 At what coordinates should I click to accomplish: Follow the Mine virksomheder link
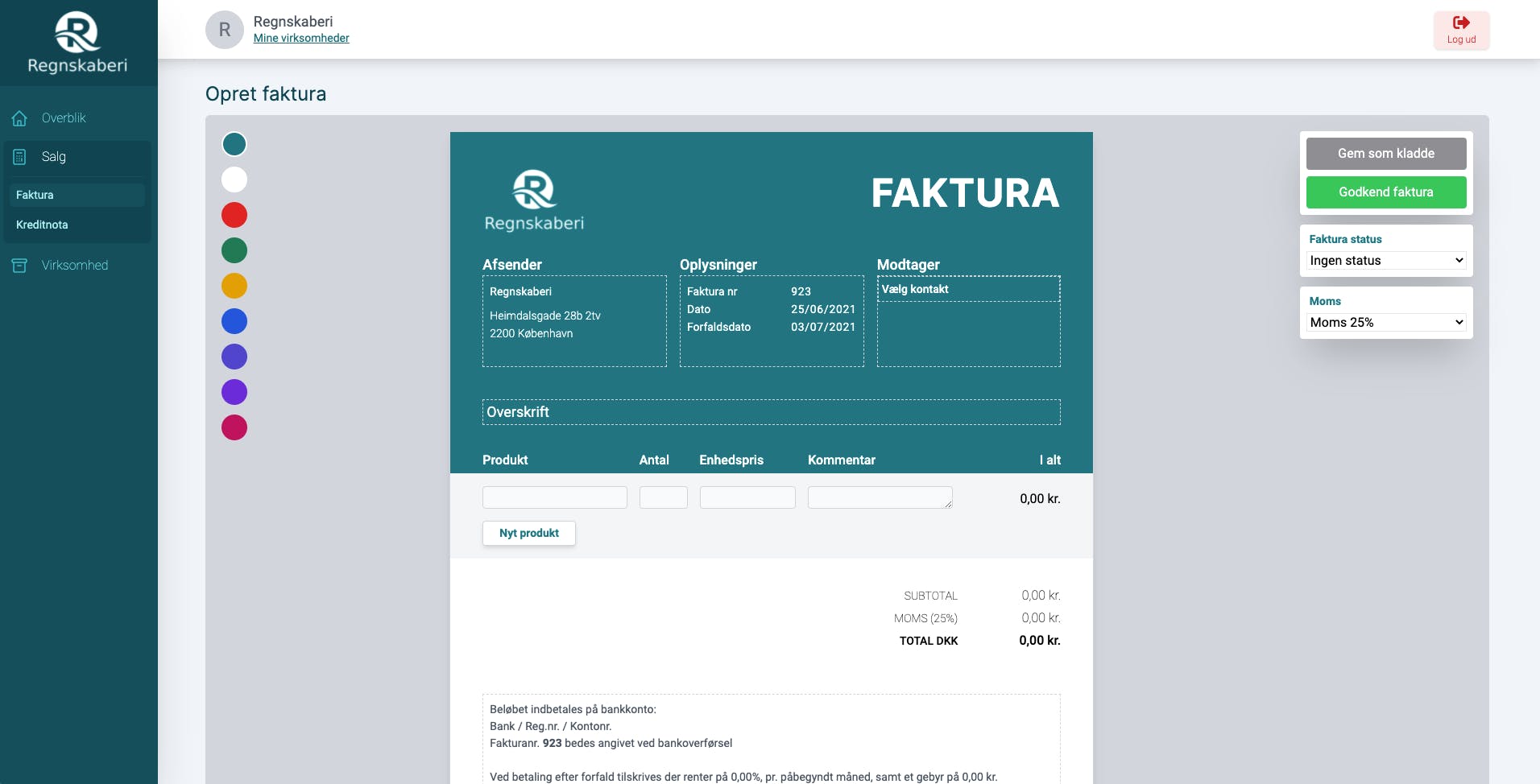point(301,38)
